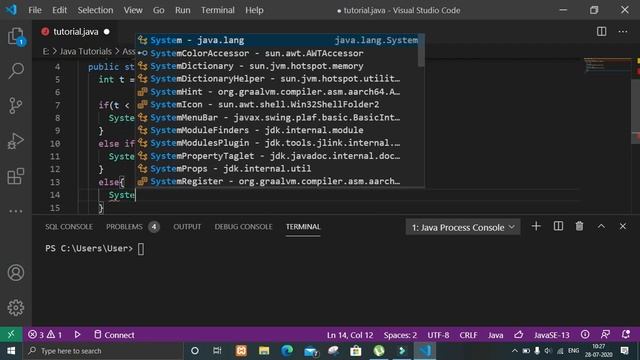Switch to the DEBUG CONSOLE tab

243,227
